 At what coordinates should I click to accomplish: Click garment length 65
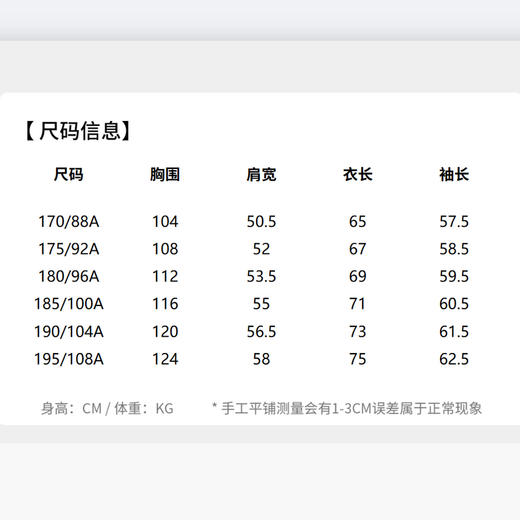point(357,222)
